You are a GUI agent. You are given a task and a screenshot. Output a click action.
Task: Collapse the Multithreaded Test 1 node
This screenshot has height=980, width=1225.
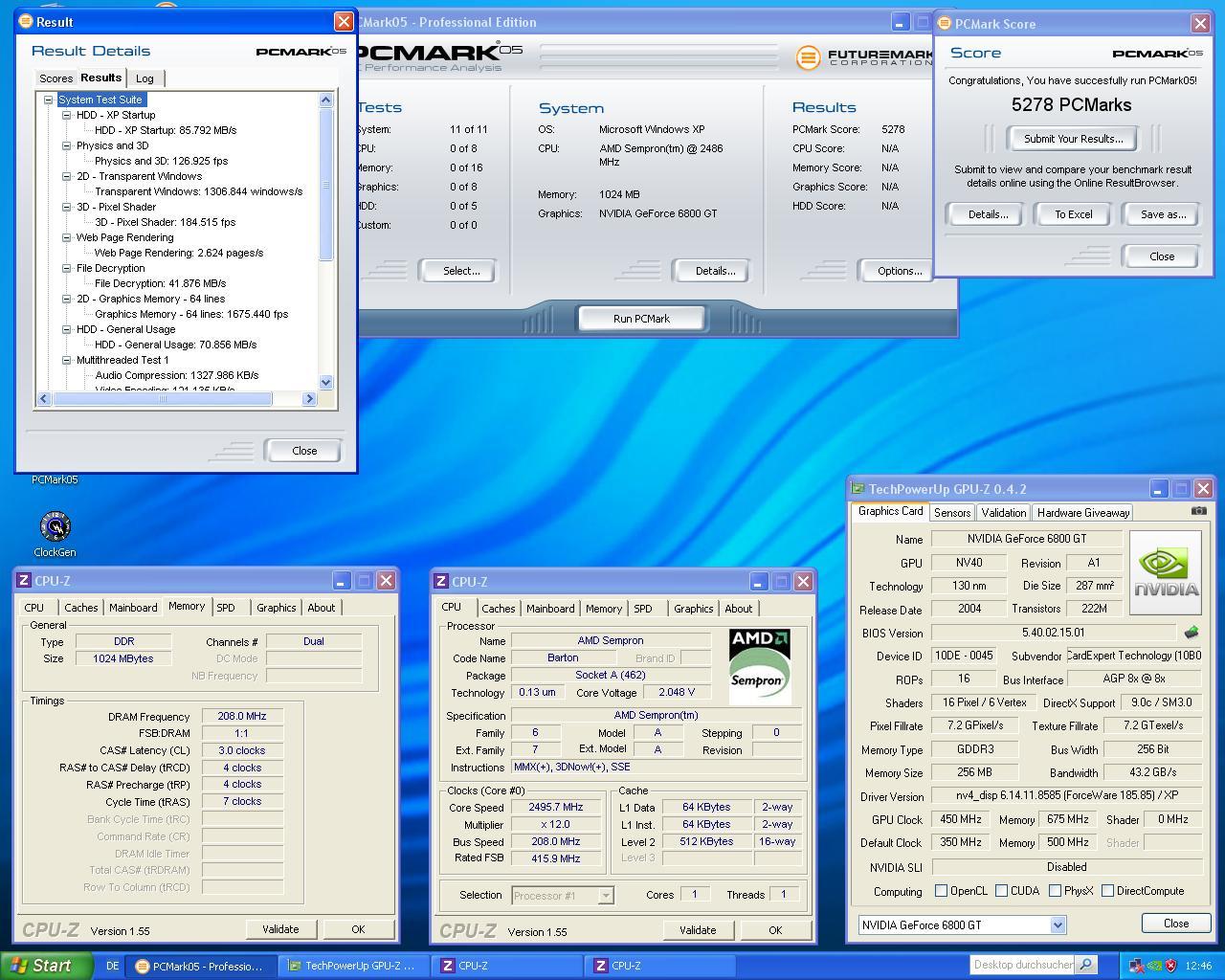(67, 360)
